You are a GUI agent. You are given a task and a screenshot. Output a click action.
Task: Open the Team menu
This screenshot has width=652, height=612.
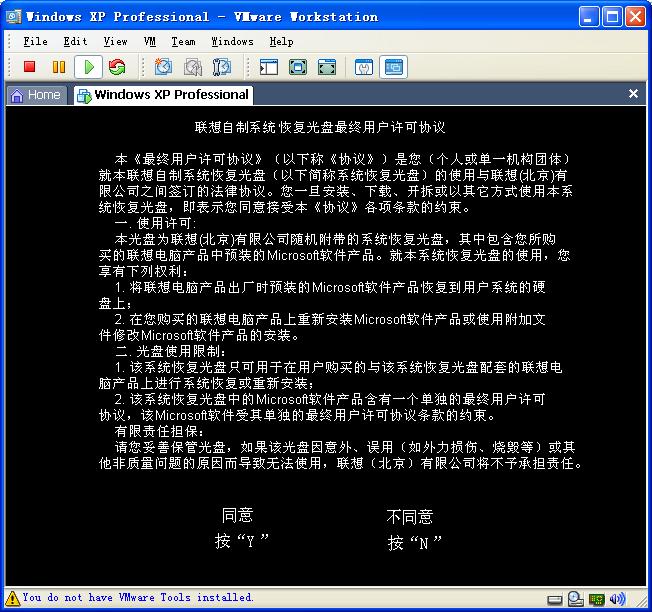(183, 42)
